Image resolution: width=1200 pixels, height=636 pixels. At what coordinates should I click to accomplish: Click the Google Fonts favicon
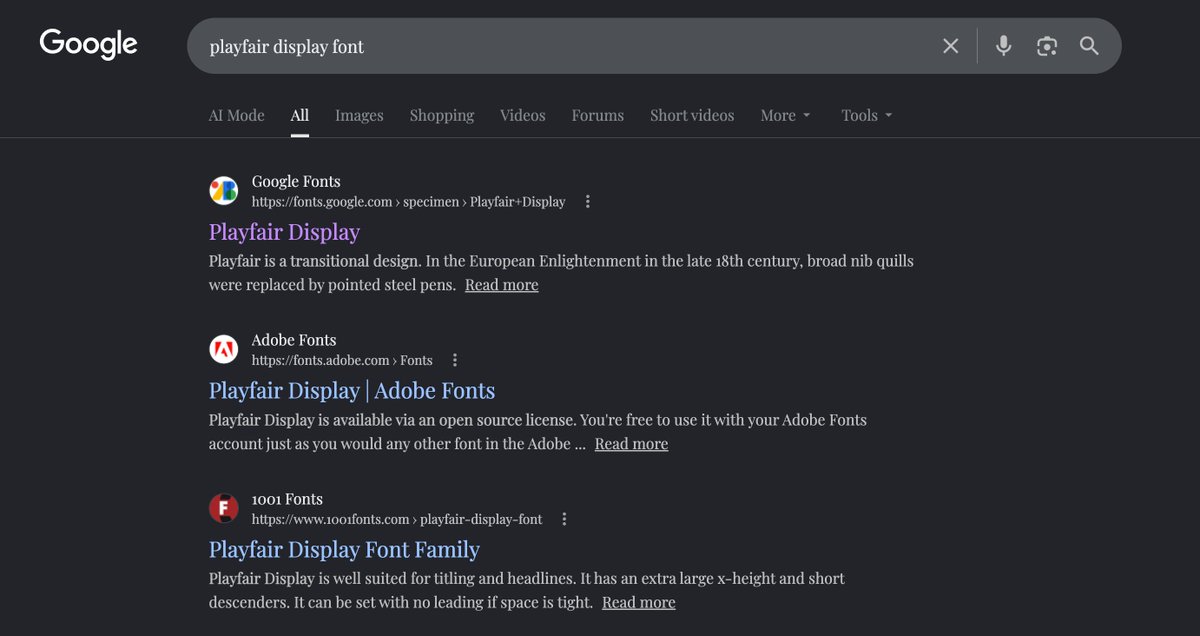point(223,191)
